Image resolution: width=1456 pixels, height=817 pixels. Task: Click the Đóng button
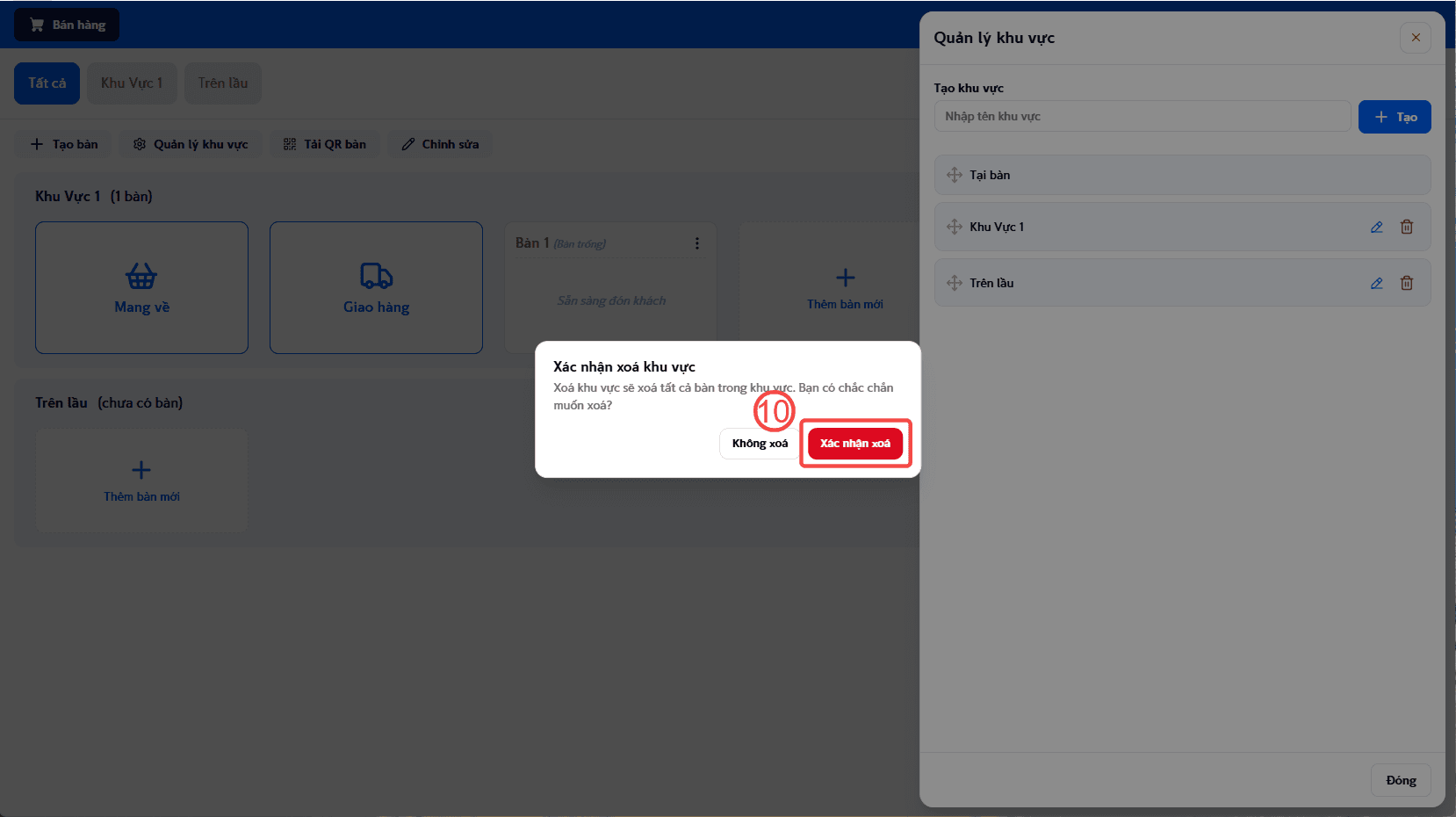[x=1401, y=780]
